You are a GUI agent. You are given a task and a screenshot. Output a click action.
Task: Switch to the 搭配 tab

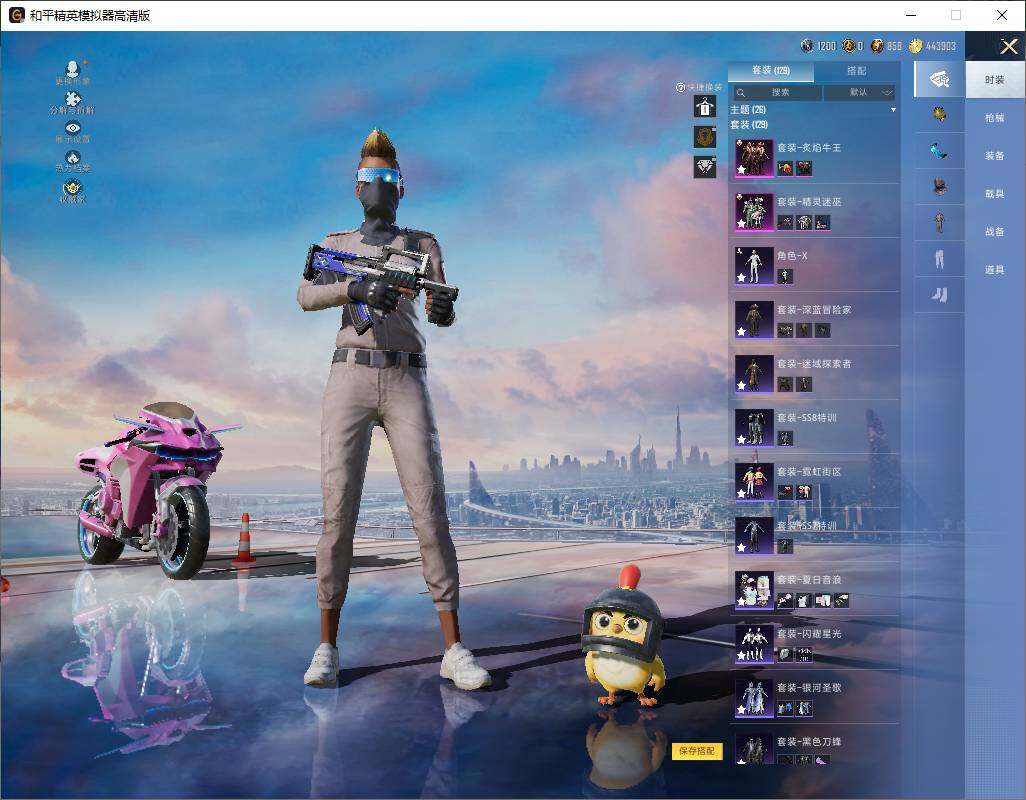tap(856, 71)
